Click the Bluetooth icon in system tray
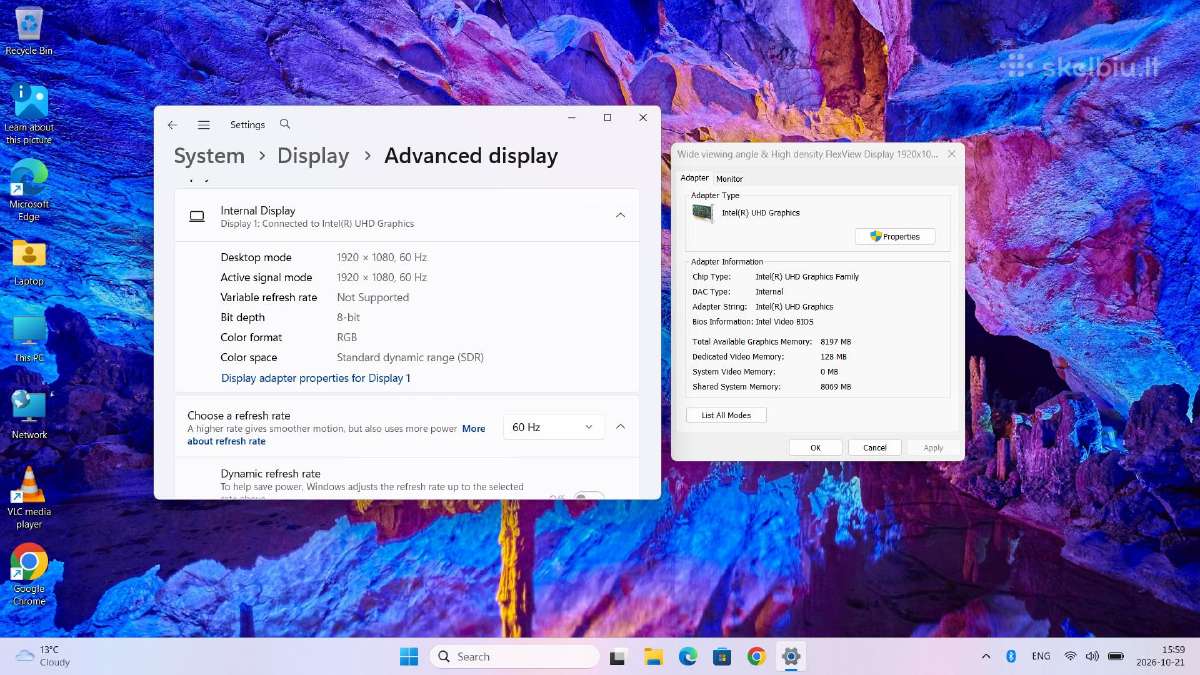 (x=1011, y=656)
